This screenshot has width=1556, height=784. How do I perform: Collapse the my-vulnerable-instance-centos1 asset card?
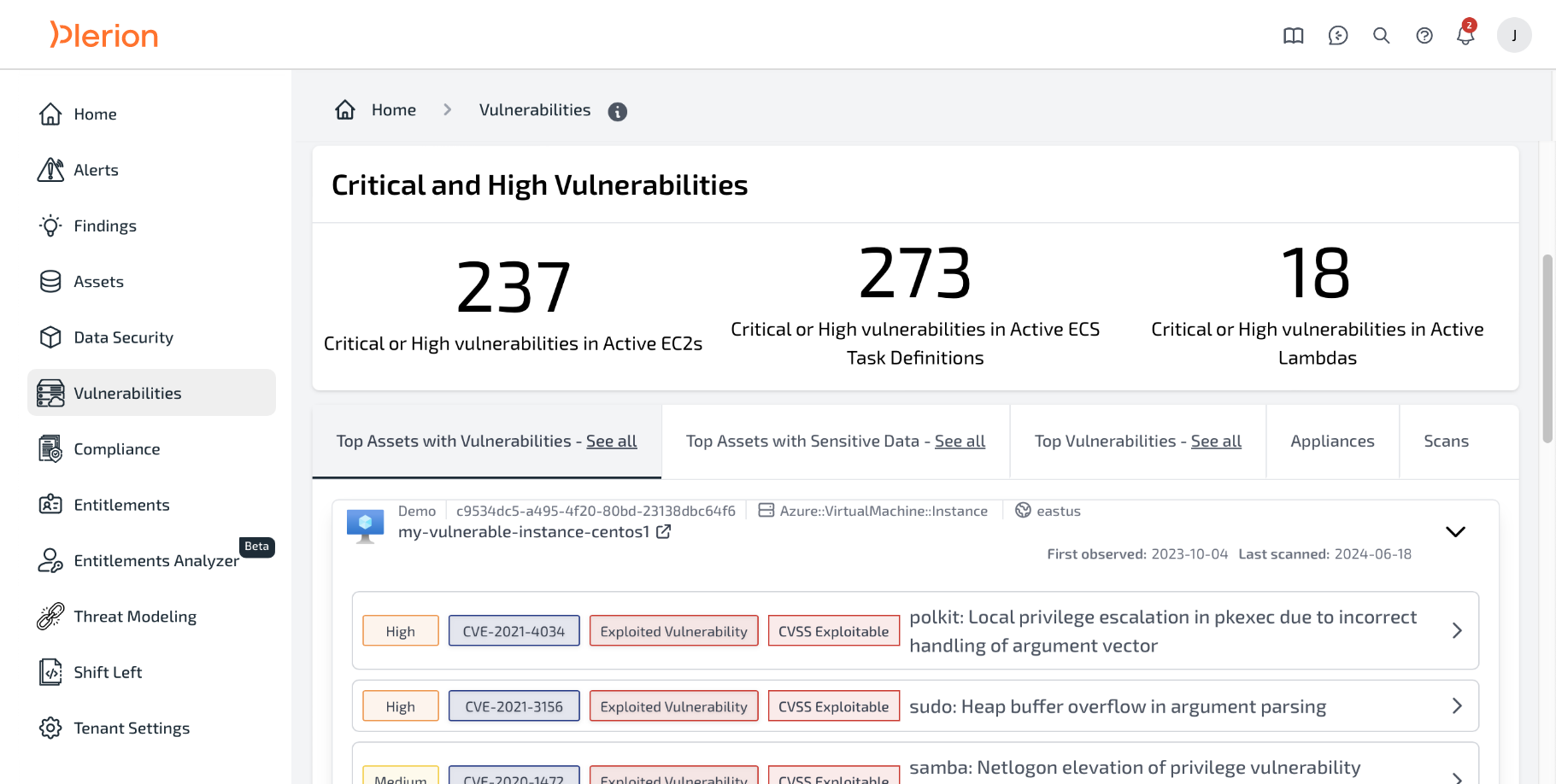1455,531
